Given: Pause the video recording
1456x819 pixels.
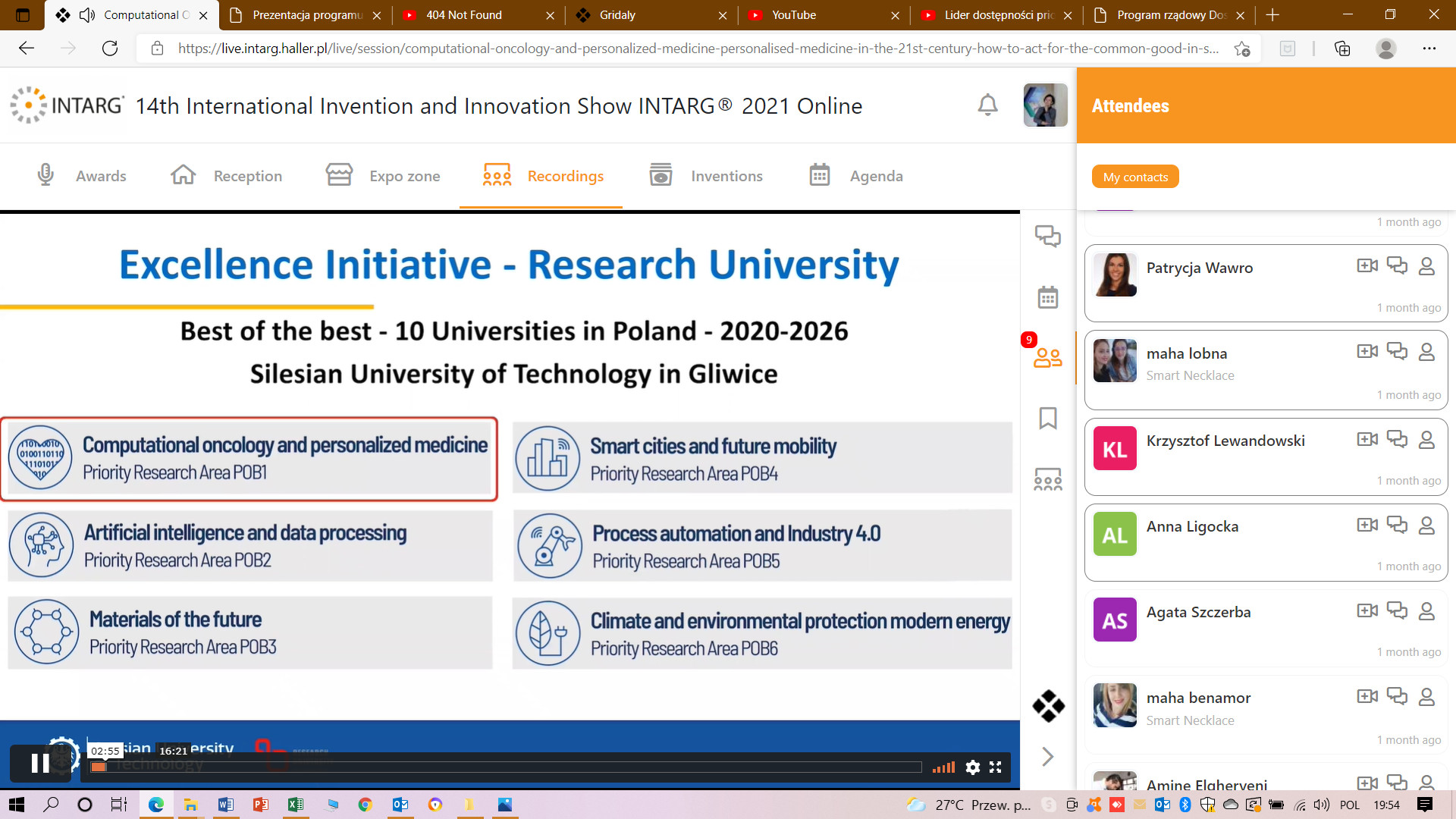Looking at the screenshot, I should (x=40, y=763).
